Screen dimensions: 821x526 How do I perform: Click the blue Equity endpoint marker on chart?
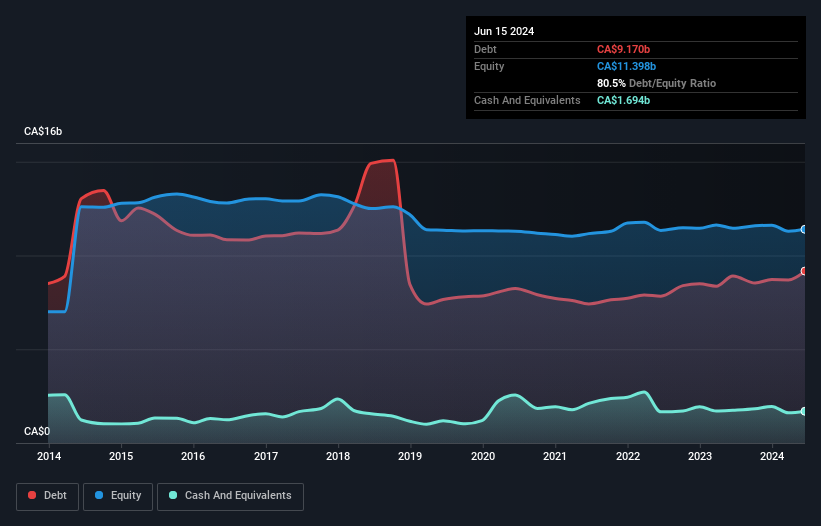[x=803, y=230]
